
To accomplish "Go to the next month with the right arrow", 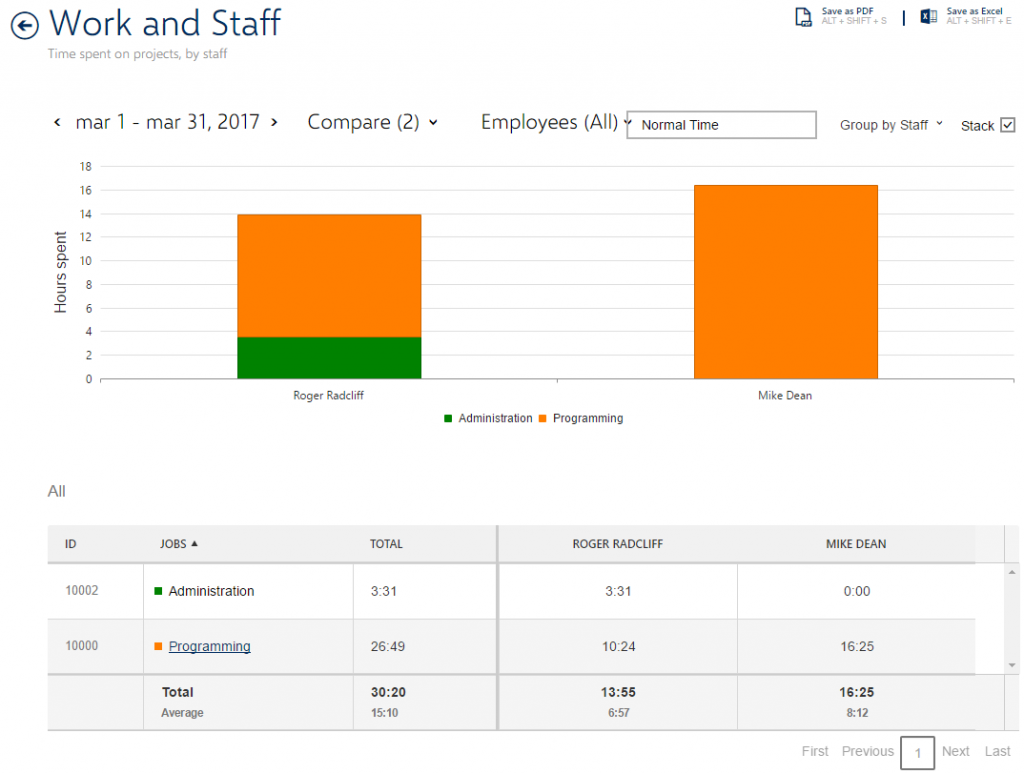I will tap(274, 122).
